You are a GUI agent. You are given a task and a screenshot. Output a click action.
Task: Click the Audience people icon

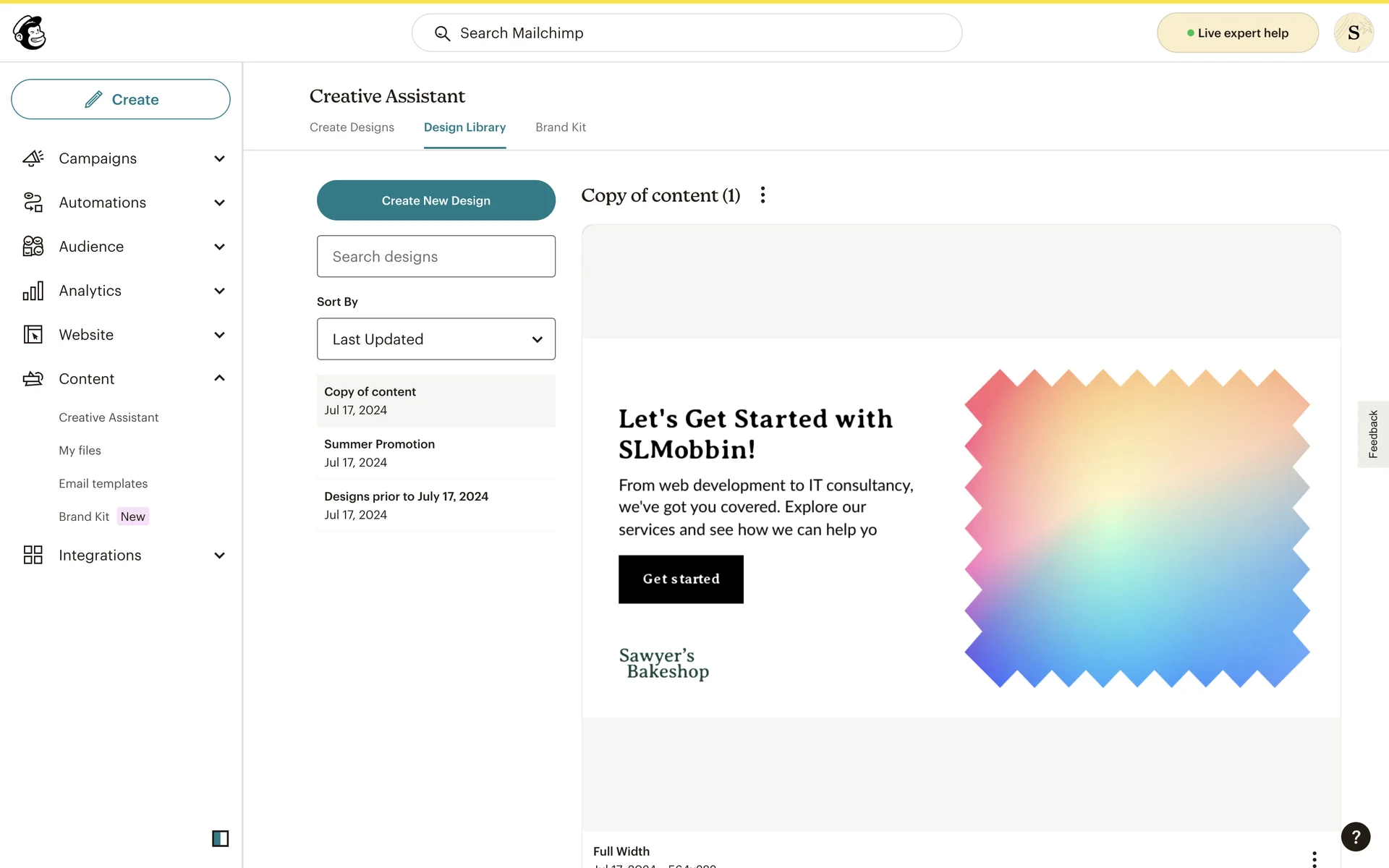[x=33, y=247]
